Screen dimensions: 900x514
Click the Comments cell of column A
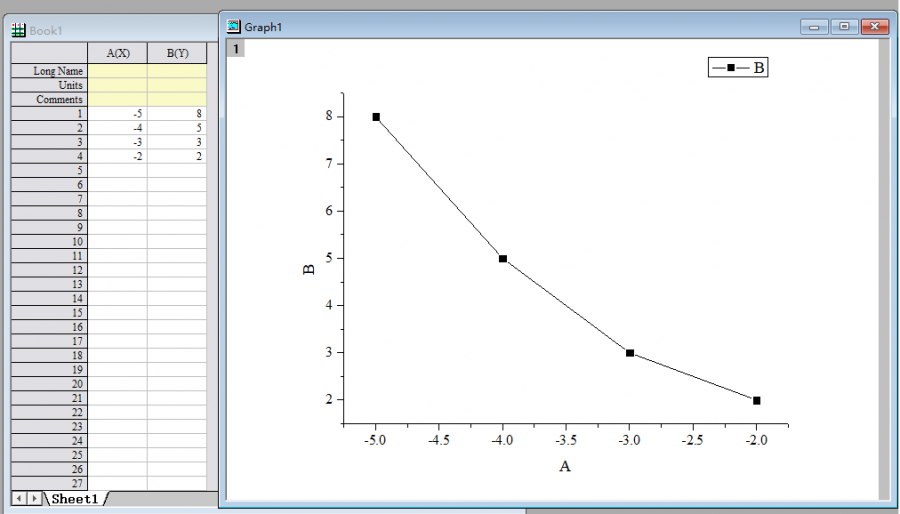tap(118, 99)
